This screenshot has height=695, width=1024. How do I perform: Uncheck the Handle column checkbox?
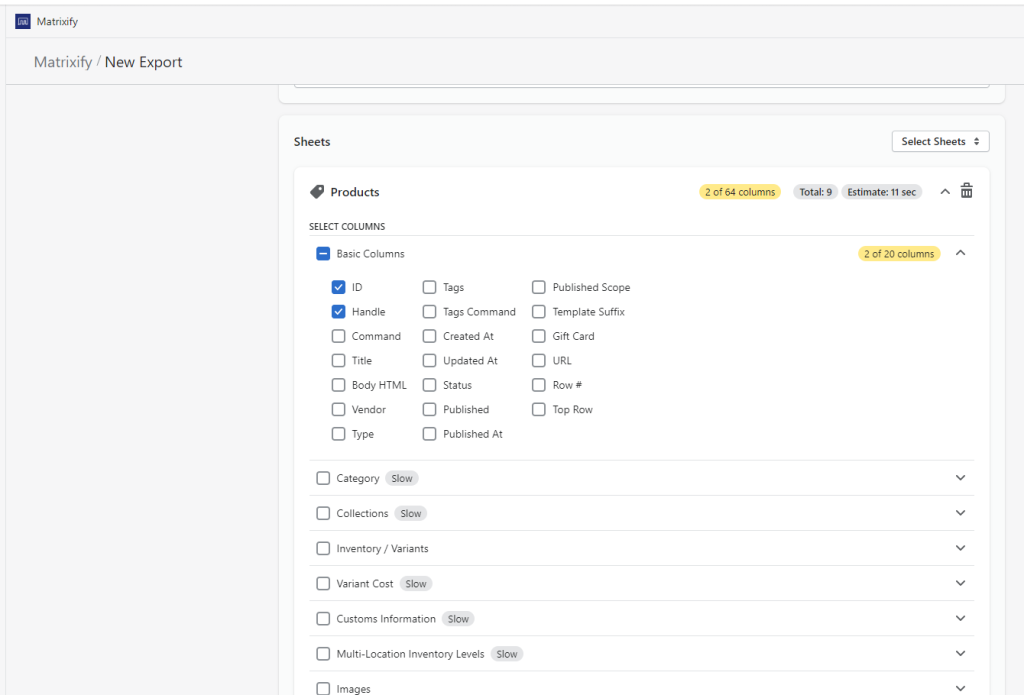(x=339, y=311)
